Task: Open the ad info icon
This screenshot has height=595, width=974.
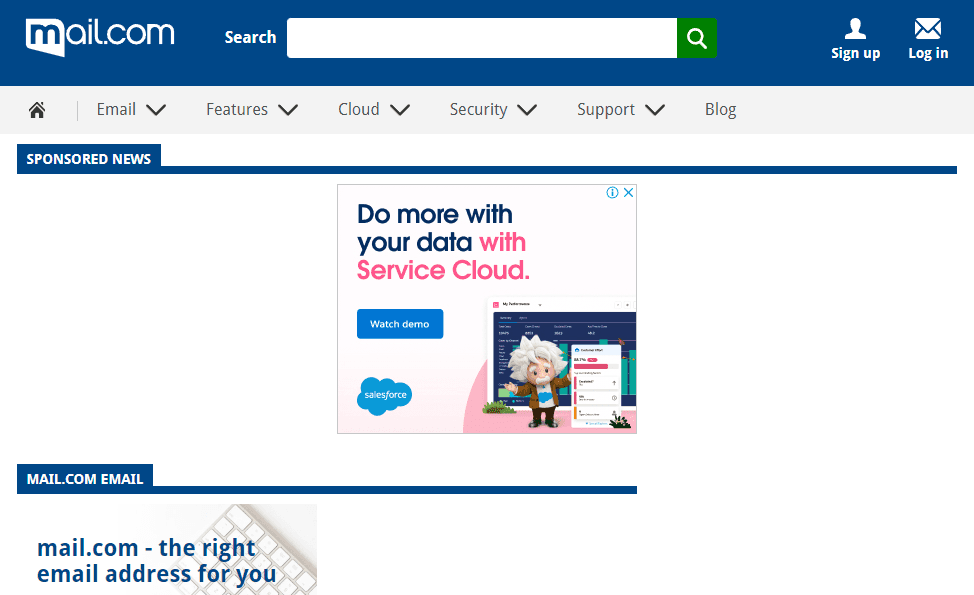Action: 612,193
